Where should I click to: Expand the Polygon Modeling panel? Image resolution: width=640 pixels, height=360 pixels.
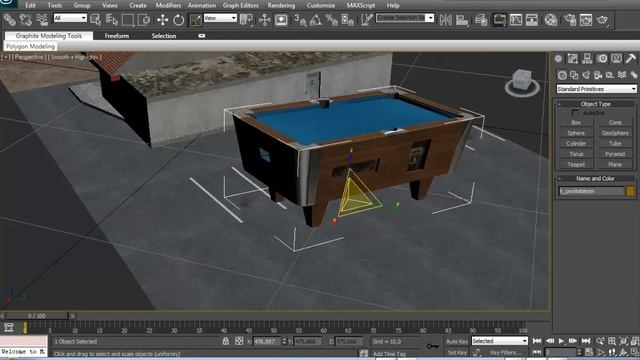[30, 47]
